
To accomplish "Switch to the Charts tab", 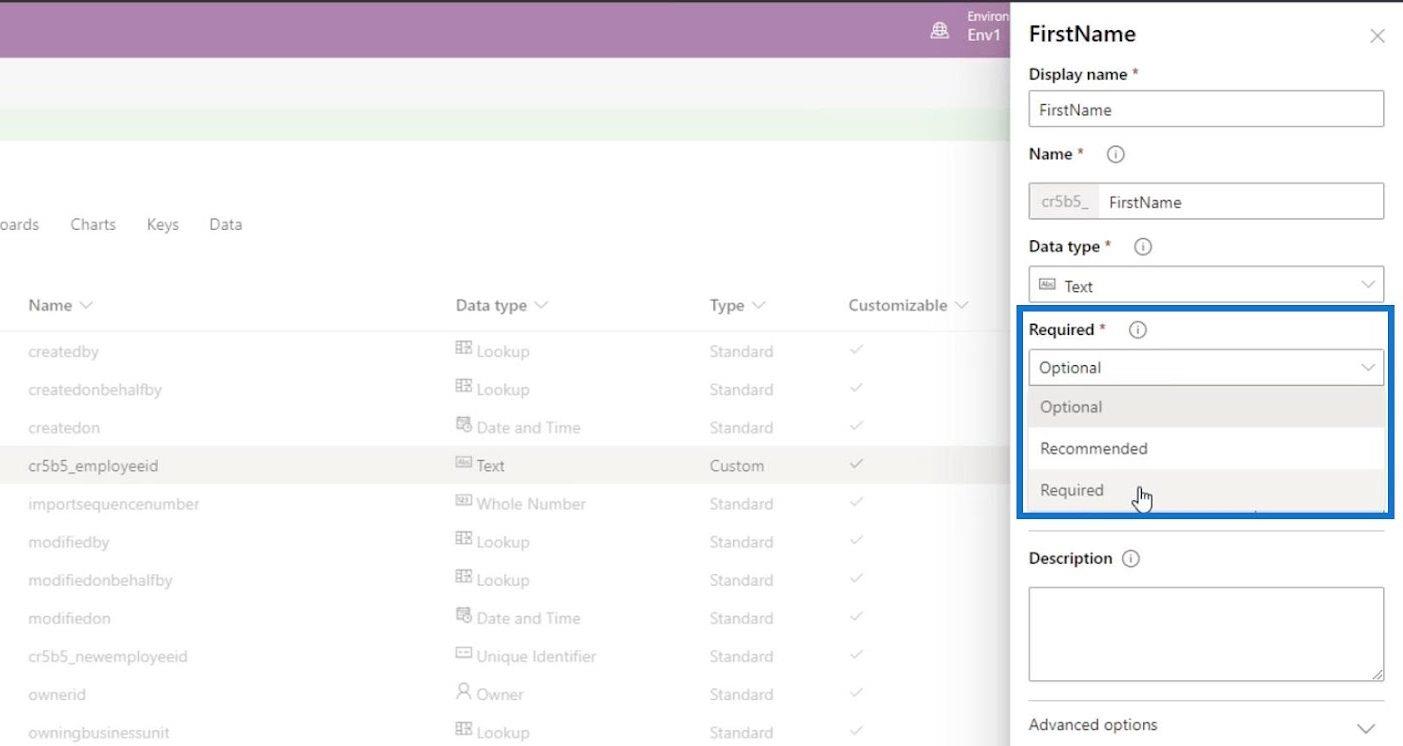I will coord(93,224).
